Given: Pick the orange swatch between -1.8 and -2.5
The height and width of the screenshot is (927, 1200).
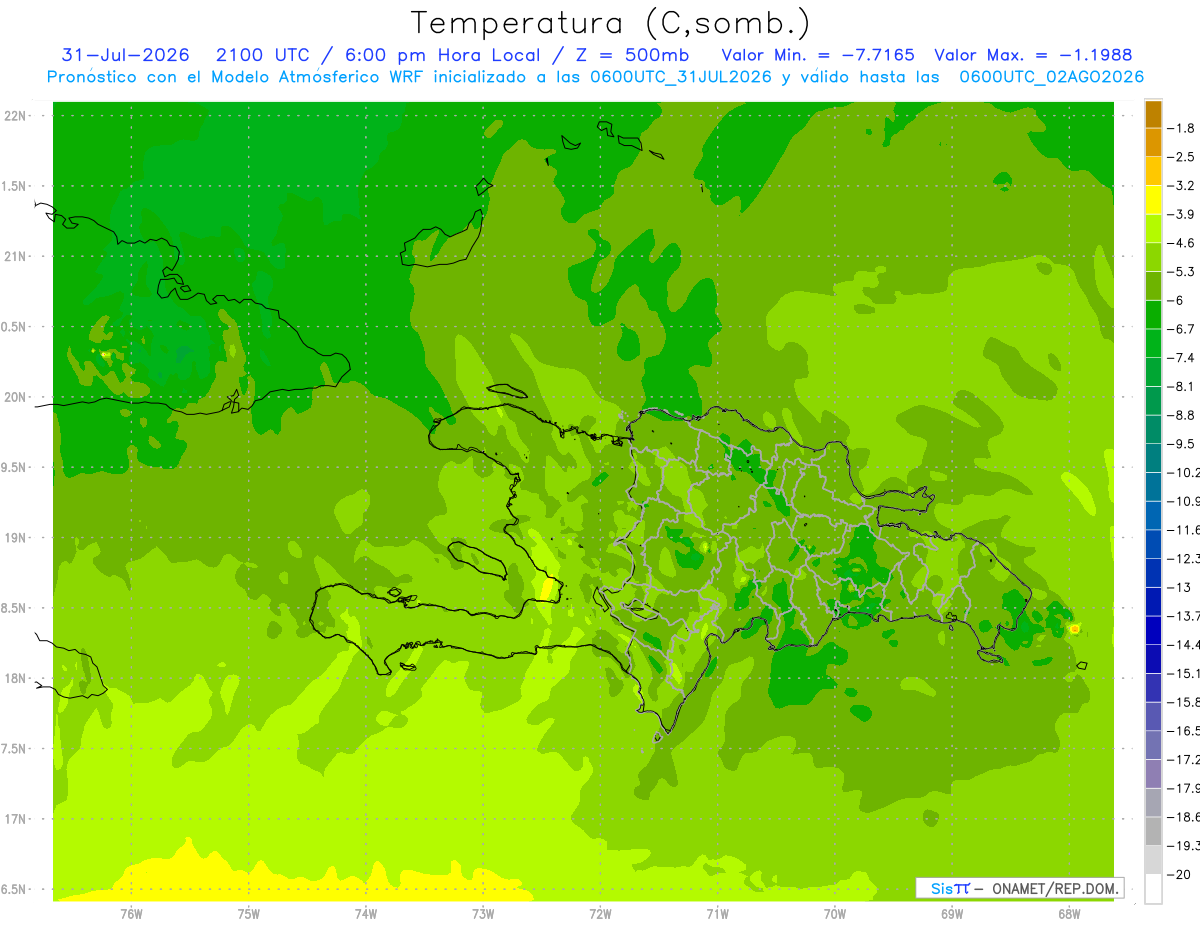Looking at the screenshot, I should coord(1153,143).
